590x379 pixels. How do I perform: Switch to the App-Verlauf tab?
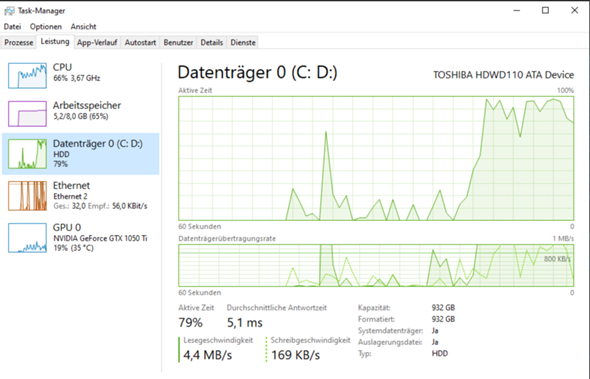97,43
